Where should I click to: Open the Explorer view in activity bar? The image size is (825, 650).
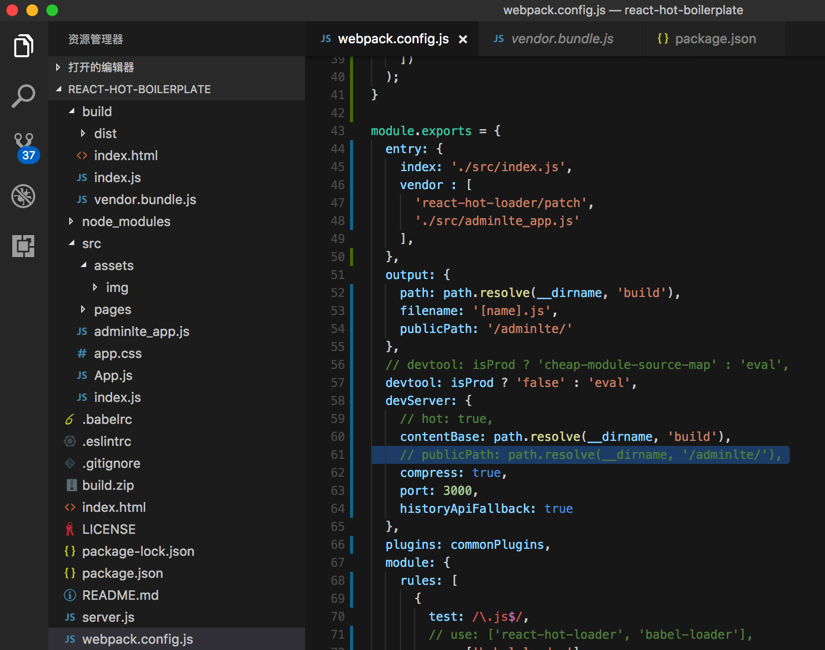(23, 46)
